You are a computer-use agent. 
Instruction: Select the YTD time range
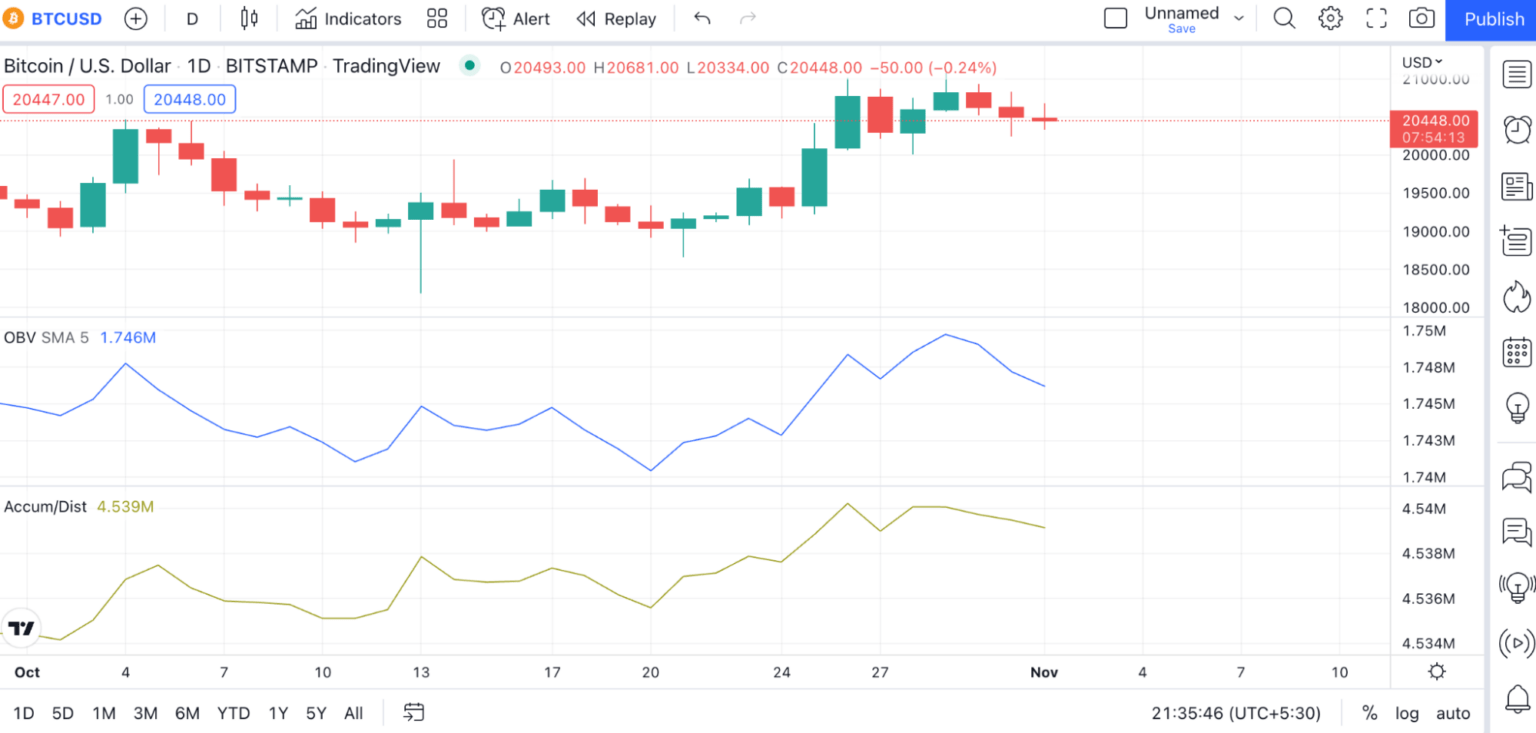(x=233, y=713)
